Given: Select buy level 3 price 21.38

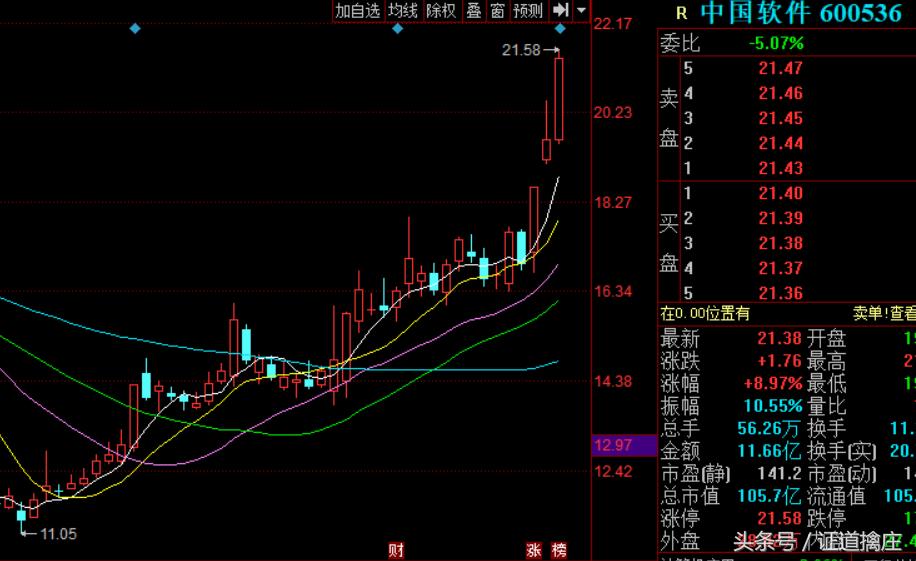Looking at the screenshot, I should pos(781,244).
